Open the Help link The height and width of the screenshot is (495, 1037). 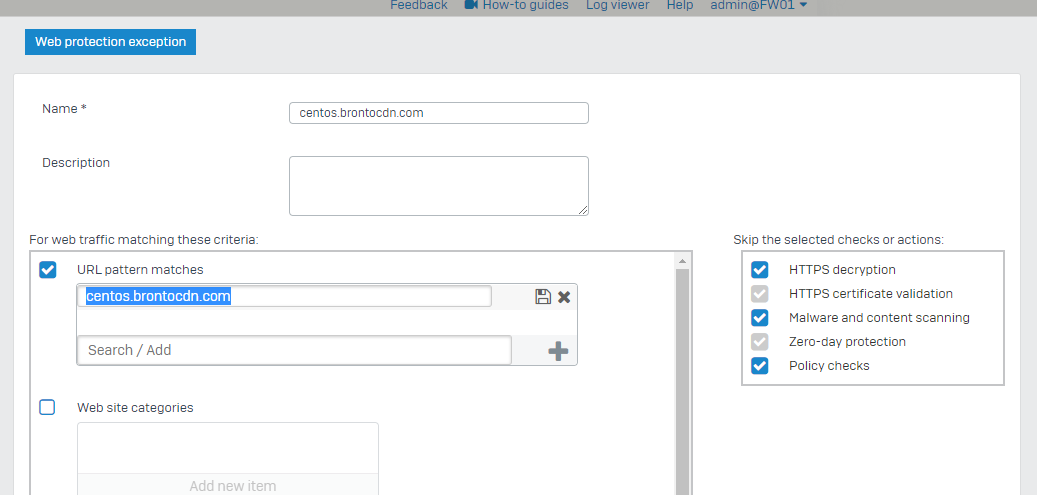click(x=680, y=5)
